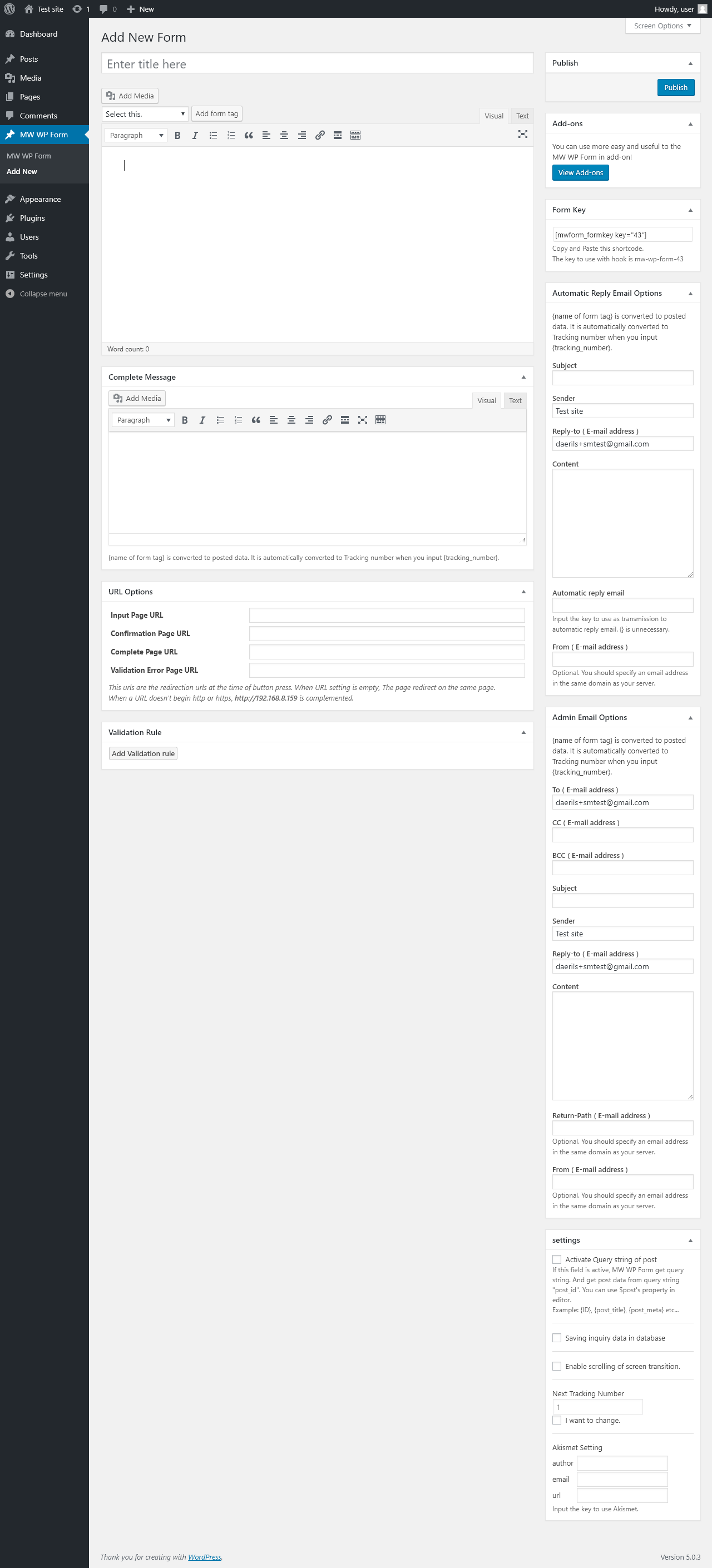Click the blue Publish button
The image size is (712, 1568).
coord(675,88)
